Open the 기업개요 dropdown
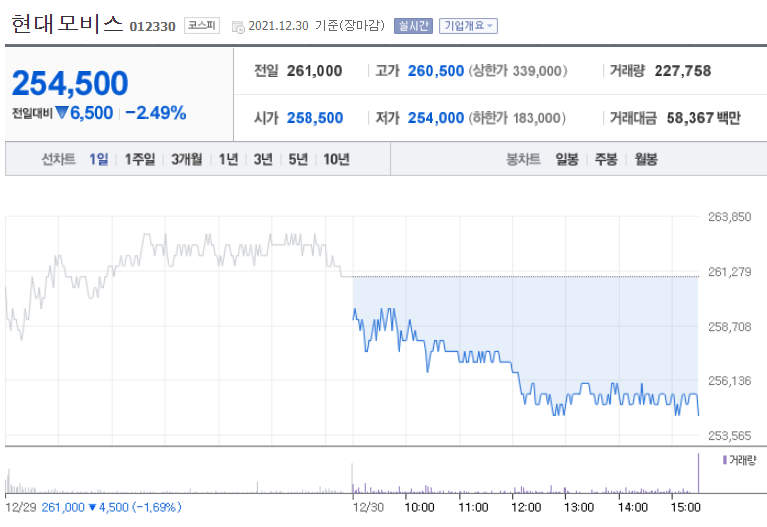 coord(468,26)
